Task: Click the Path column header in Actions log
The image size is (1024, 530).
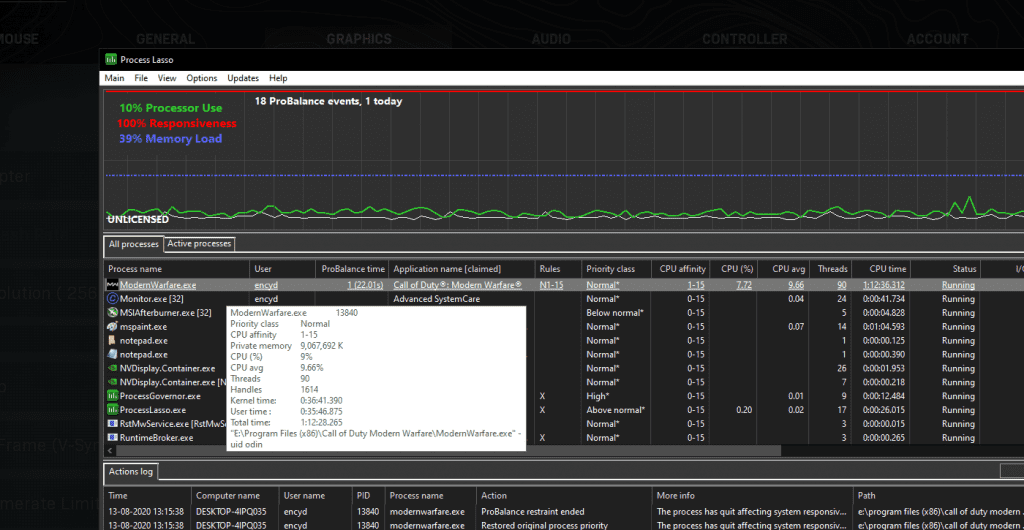Action: [938, 495]
